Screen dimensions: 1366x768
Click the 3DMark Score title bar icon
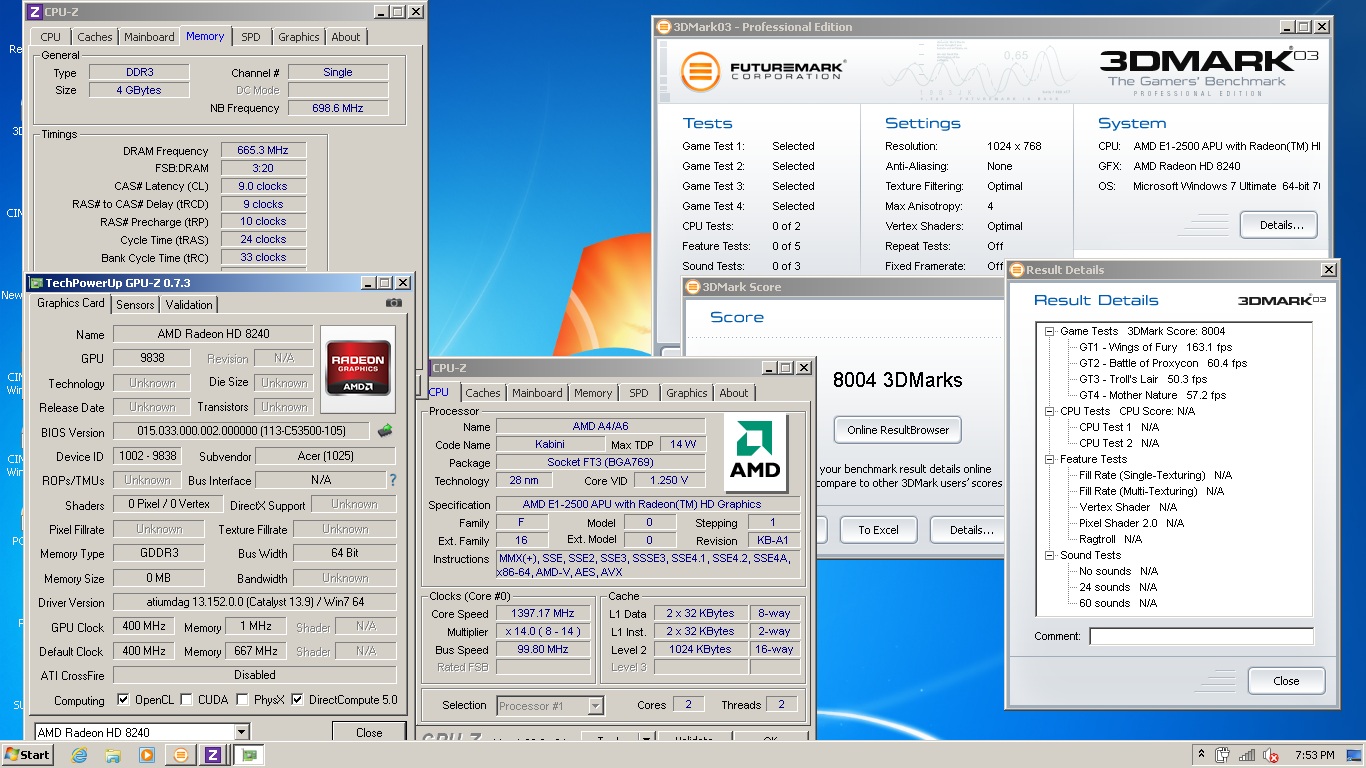coord(692,287)
